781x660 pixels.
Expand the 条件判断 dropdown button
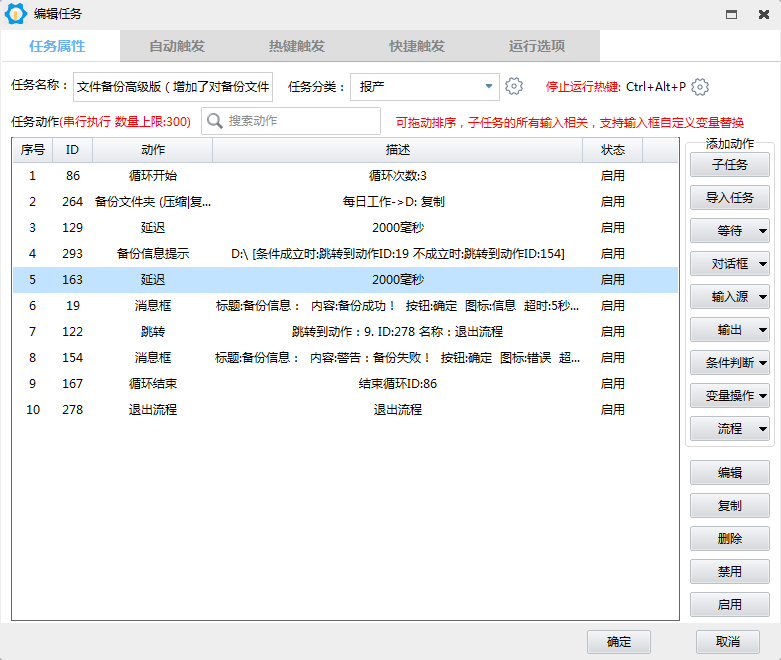[x=730, y=363]
